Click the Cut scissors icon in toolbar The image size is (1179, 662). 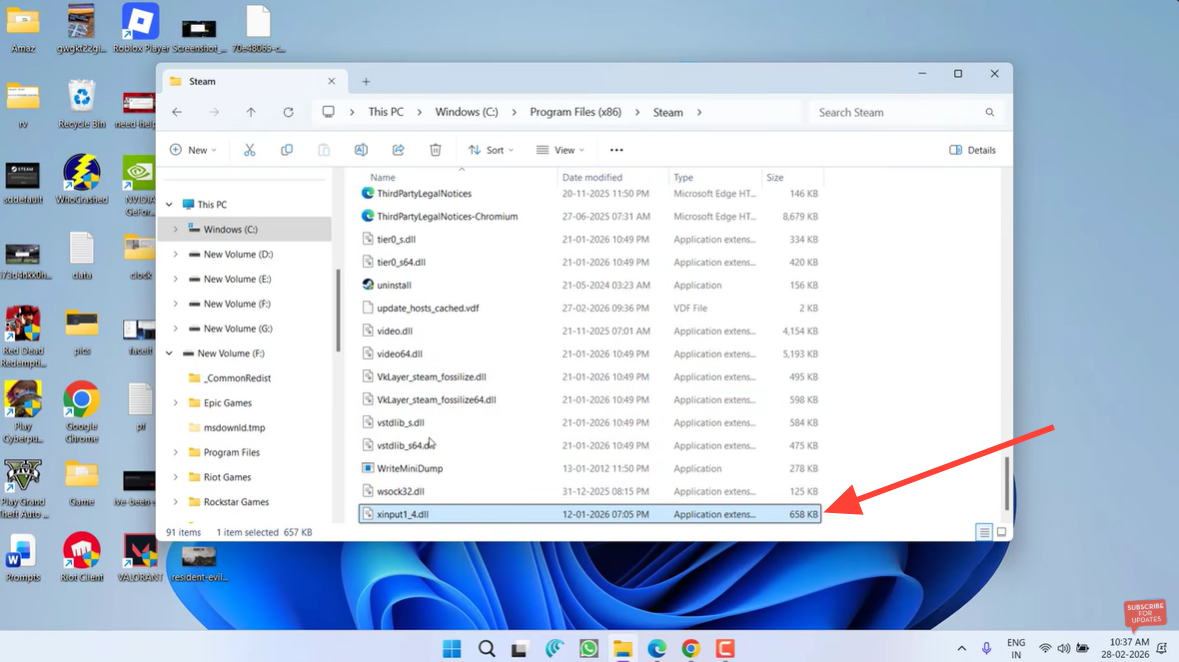249,150
